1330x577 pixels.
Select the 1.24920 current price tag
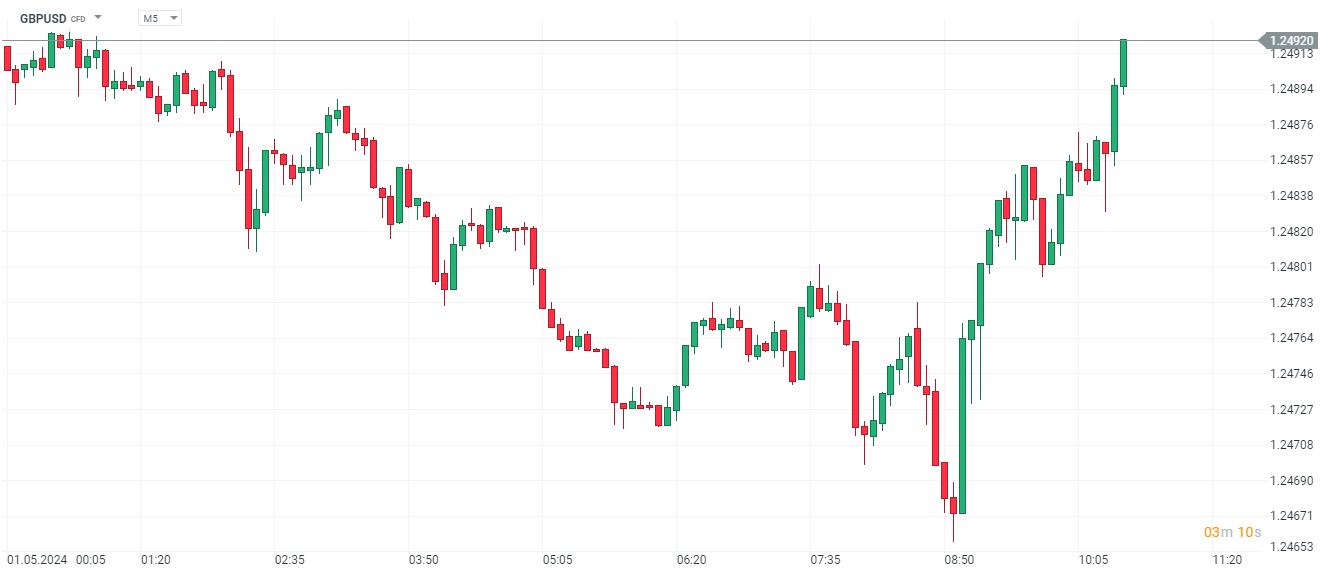coord(1291,41)
